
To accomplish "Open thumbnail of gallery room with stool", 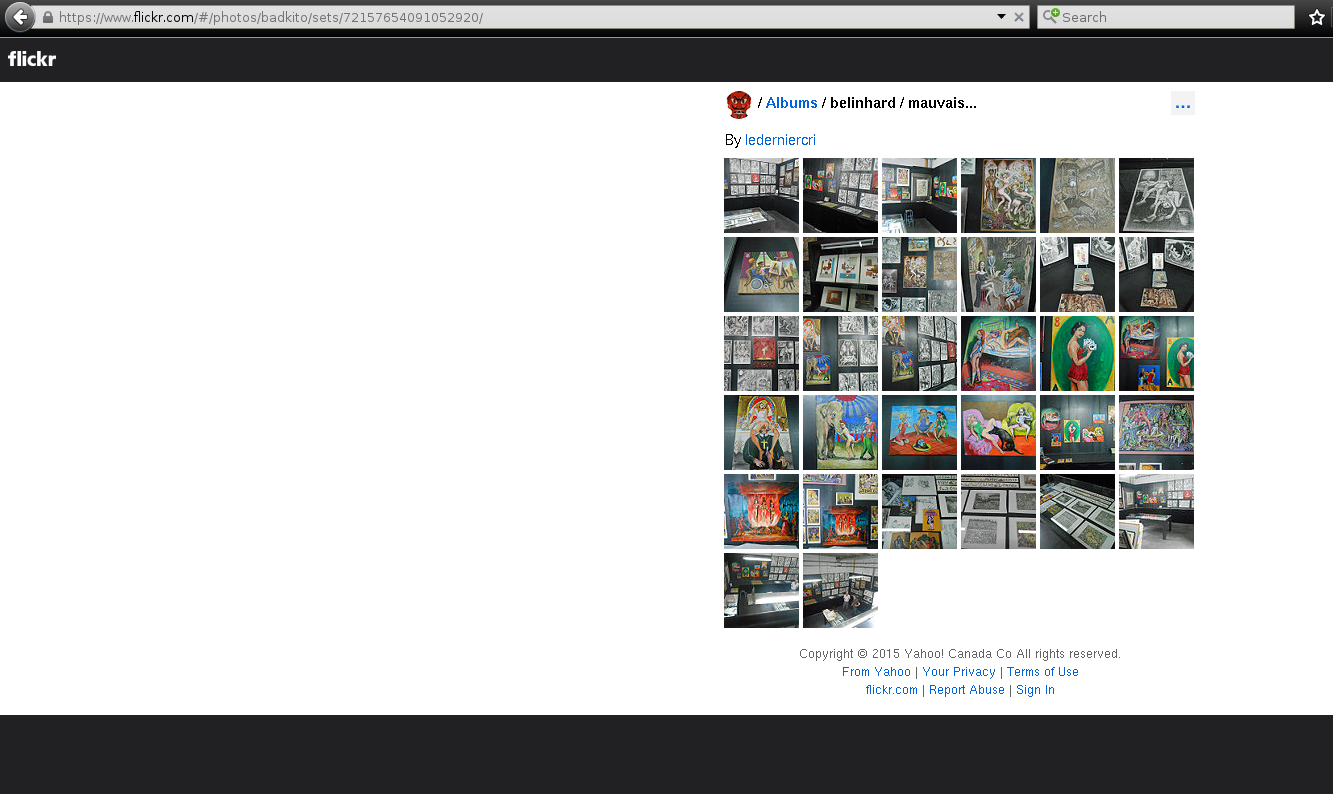I will click(x=919, y=195).
